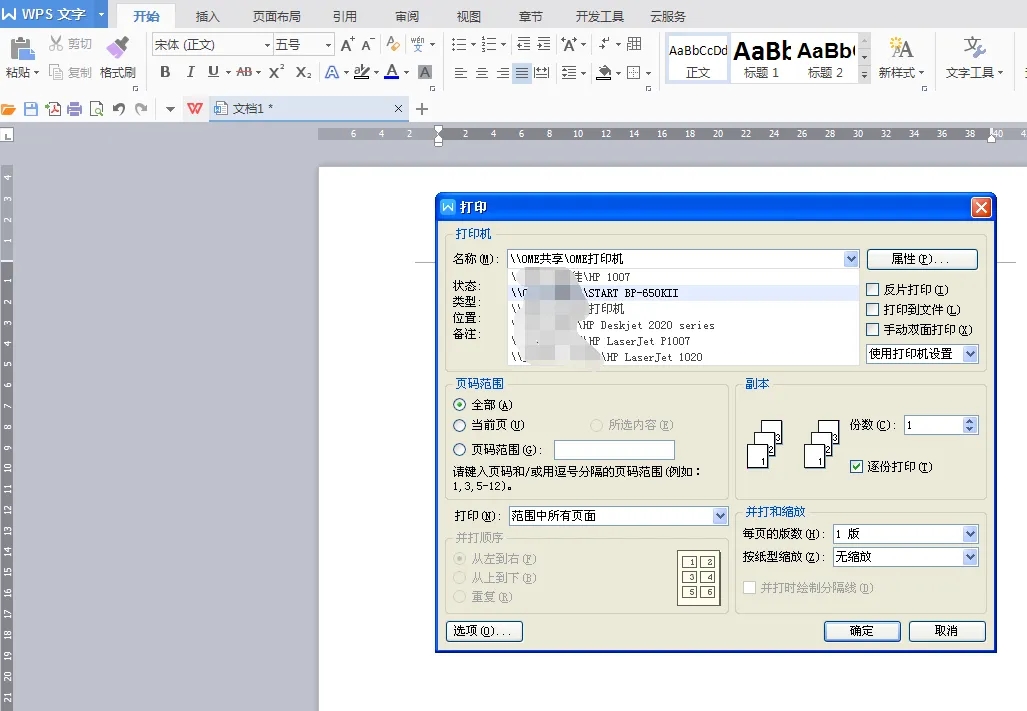
Task: Click the Cut (剪切) scissors icon
Action: (x=56, y=44)
